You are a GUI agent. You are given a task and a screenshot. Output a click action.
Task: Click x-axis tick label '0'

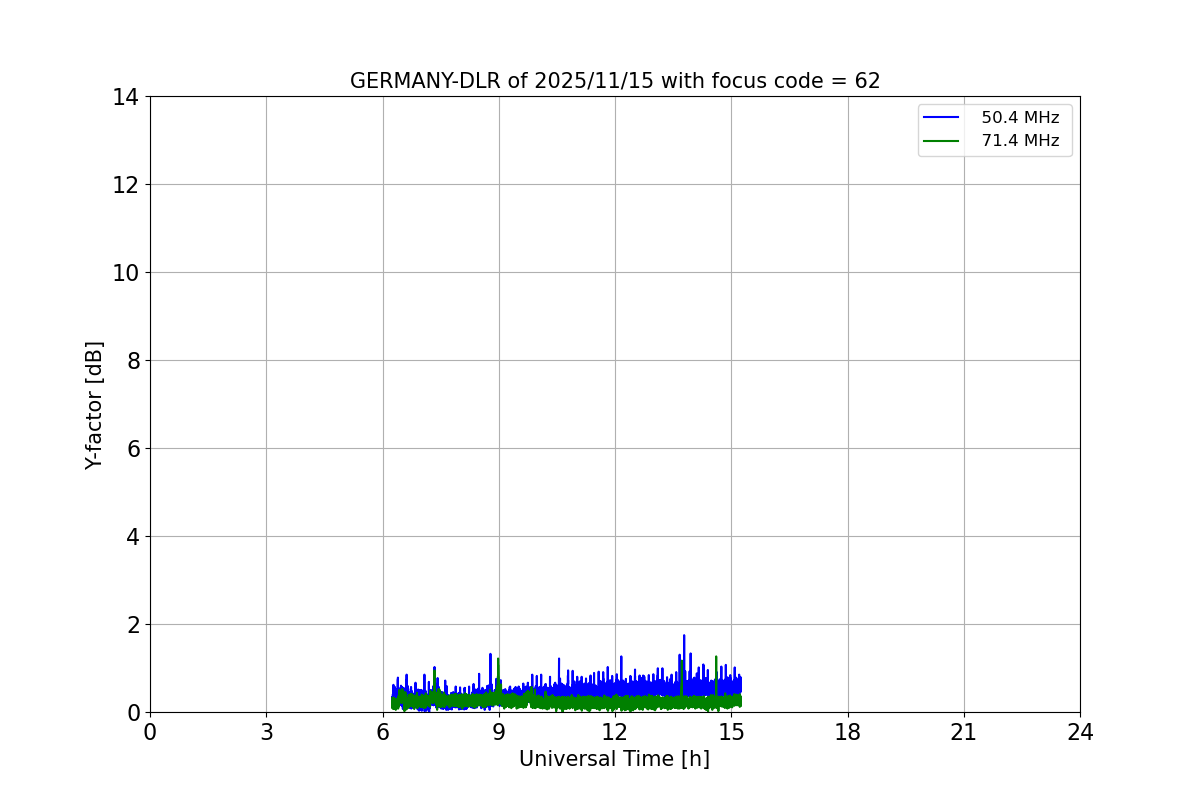(150, 732)
